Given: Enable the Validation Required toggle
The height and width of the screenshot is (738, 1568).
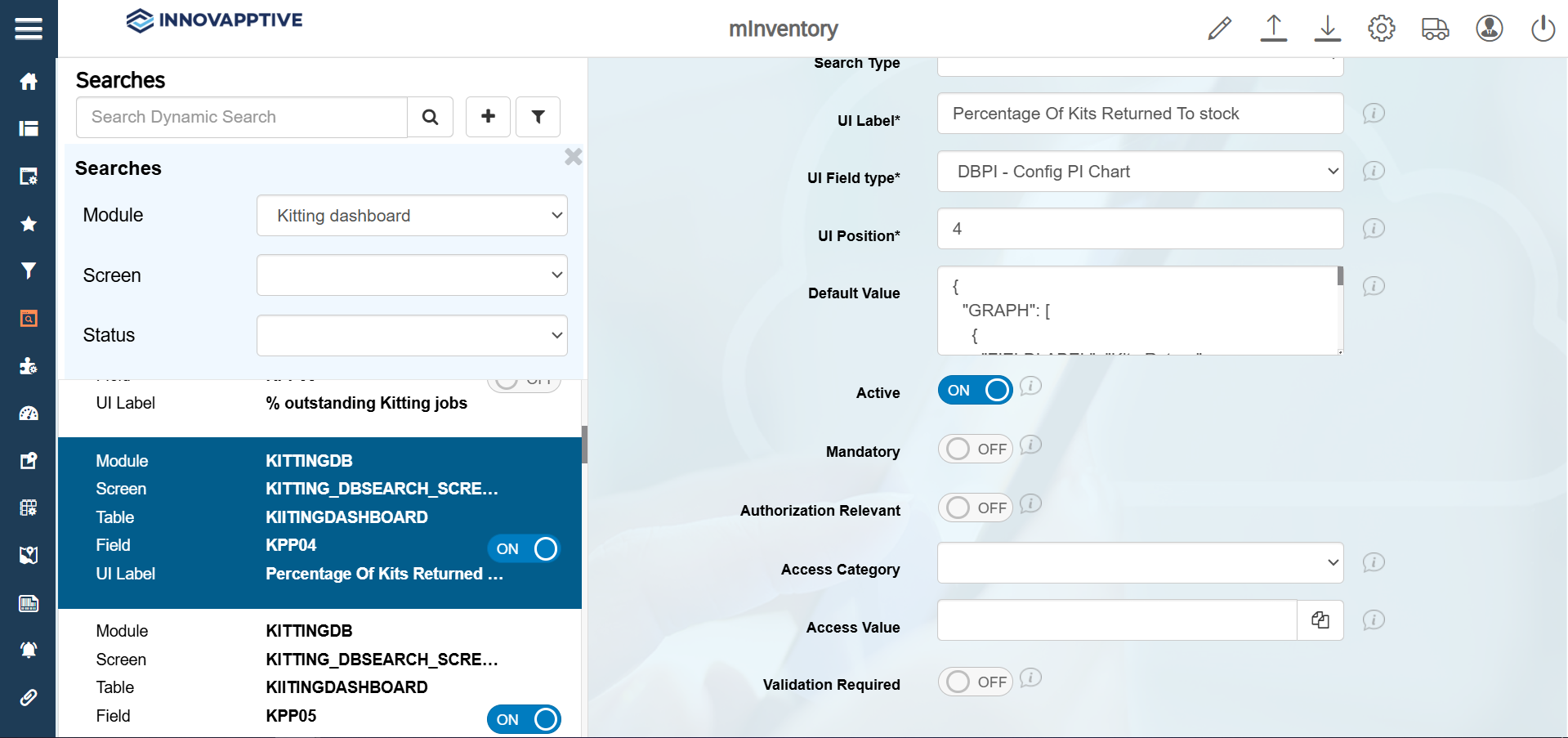Looking at the screenshot, I should [975, 682].
